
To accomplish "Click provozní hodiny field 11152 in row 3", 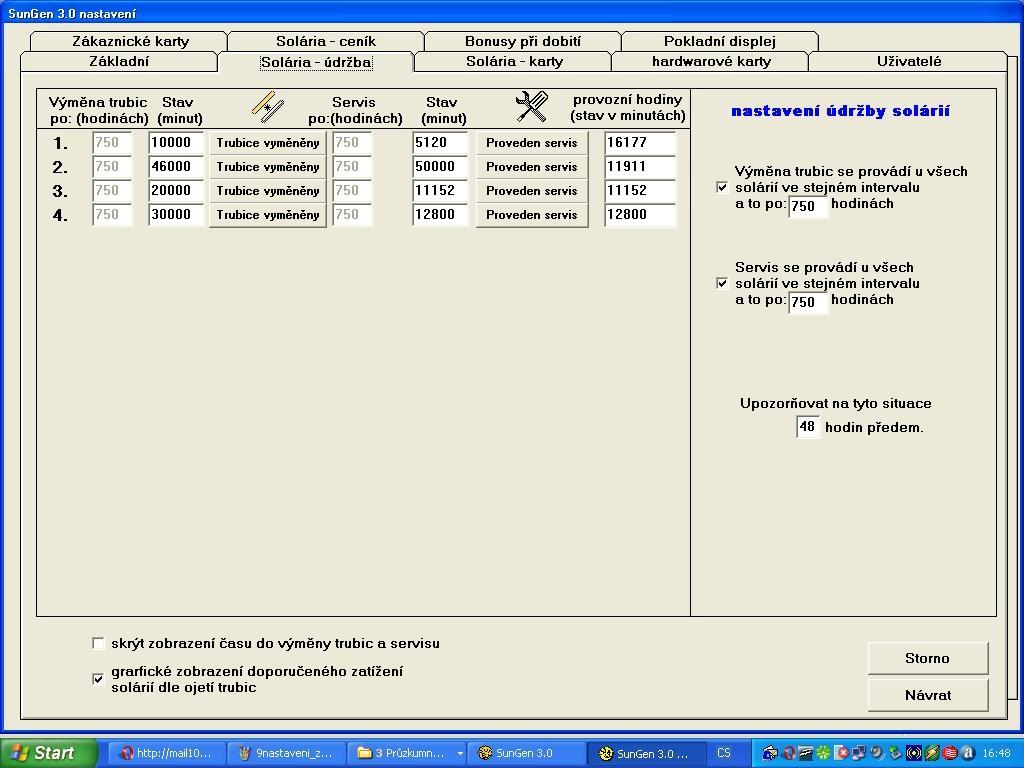I will [640, 191].
